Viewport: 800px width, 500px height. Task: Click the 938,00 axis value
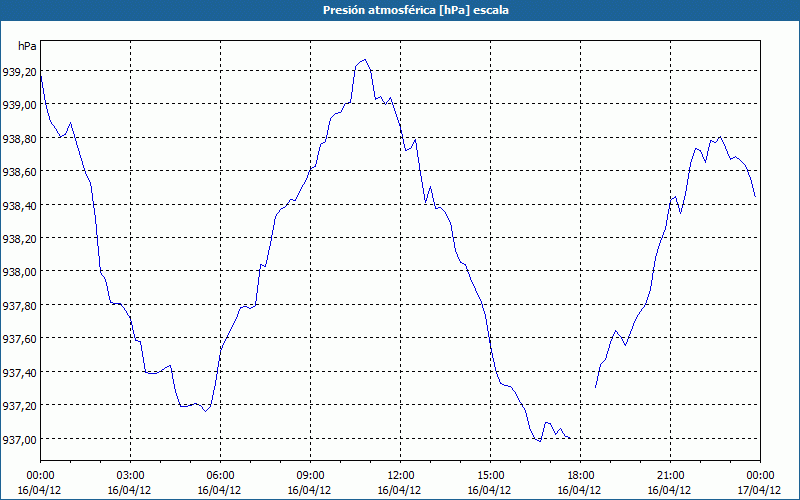pos(19,272)
